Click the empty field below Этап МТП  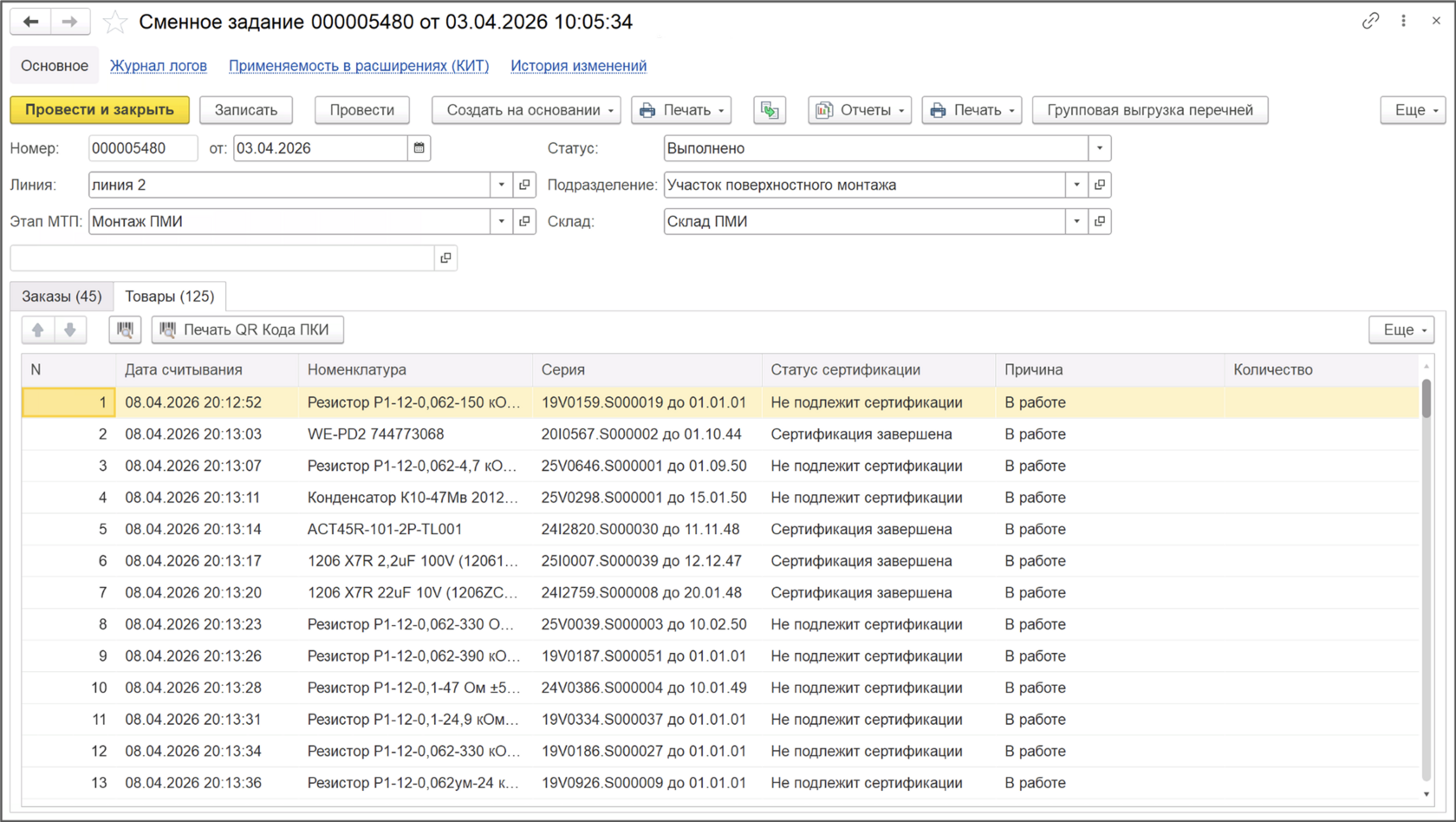tap(223, 258)
